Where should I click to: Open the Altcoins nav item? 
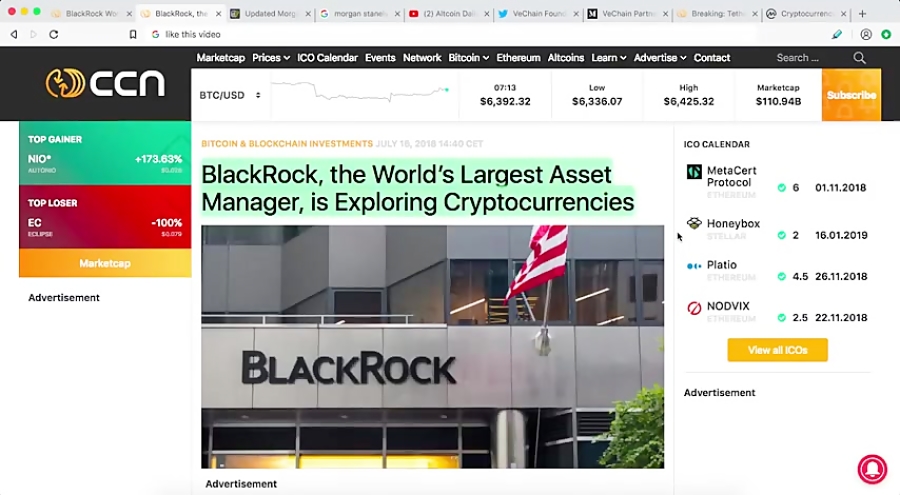(x=565, y=57)
